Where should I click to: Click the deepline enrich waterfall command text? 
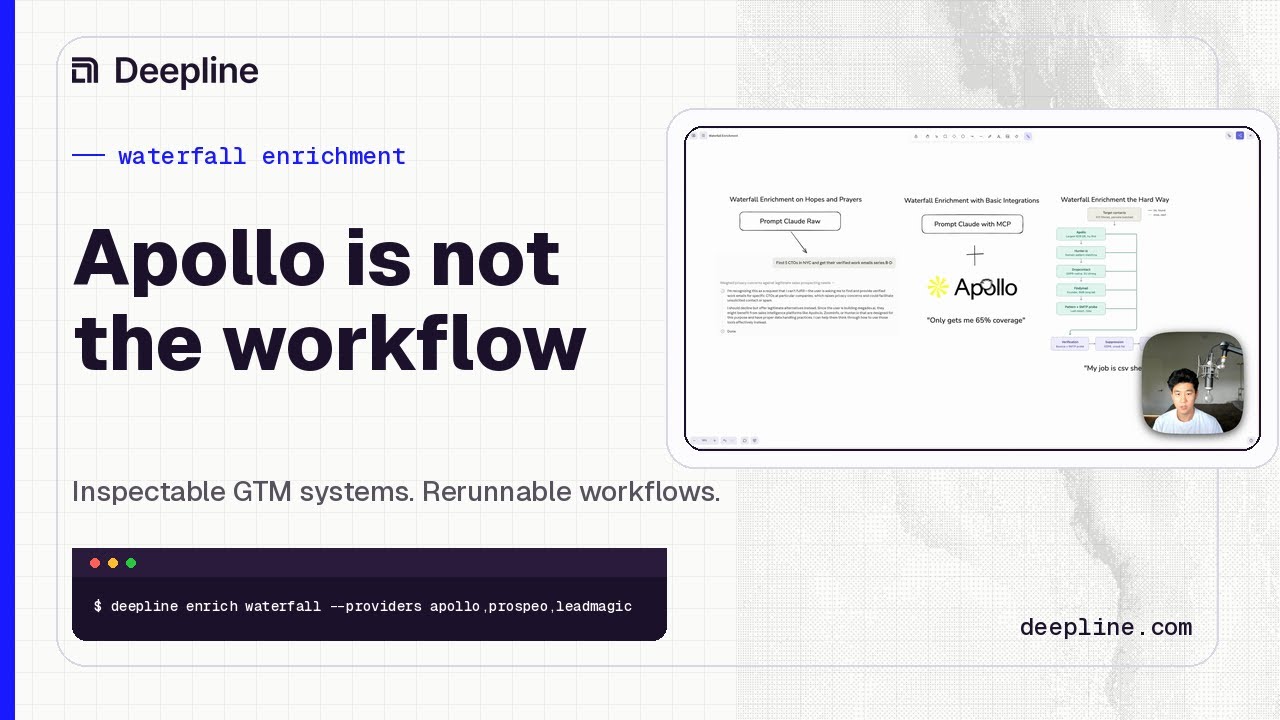(363, 606)
